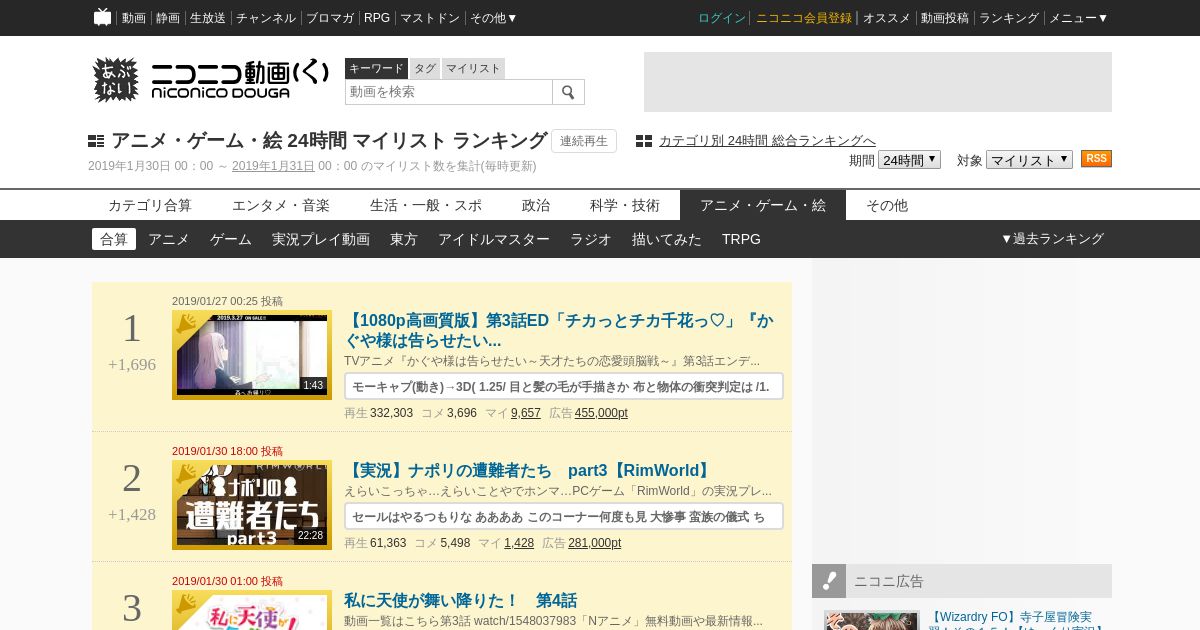The height and width of the screenshot is (630, 1200).
Task: Click the 生放送 top menu link
Action: coord(208,18)
